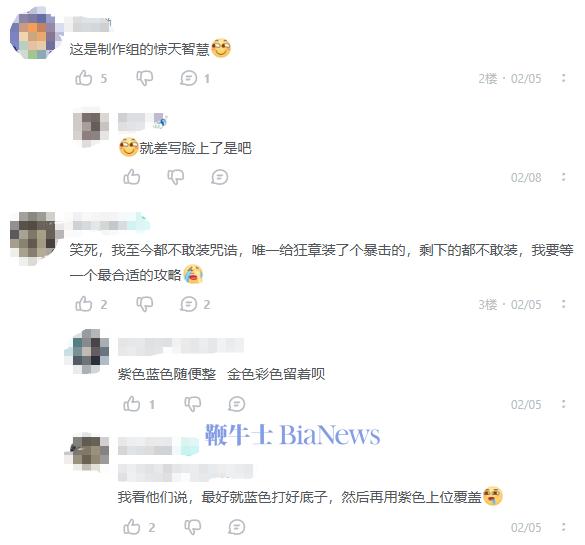Open the options dots for the last reply
Viewport: 585px width, 545px height.
tap(563, 527)
